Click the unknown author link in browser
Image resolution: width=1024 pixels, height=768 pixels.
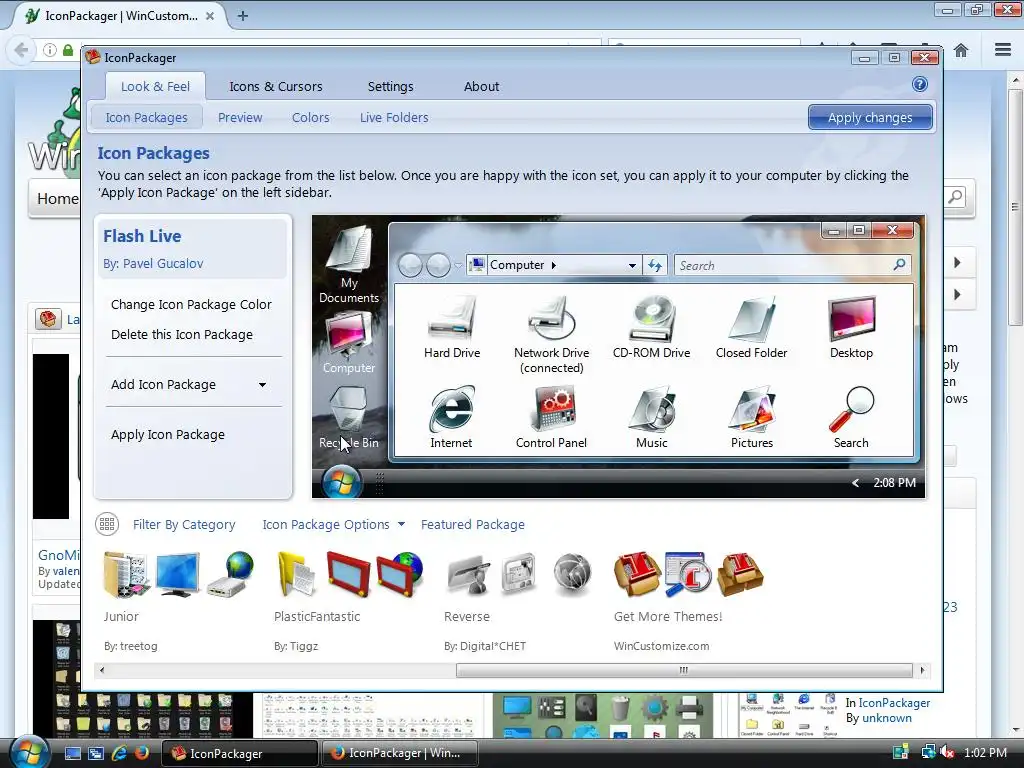[887, 718]
